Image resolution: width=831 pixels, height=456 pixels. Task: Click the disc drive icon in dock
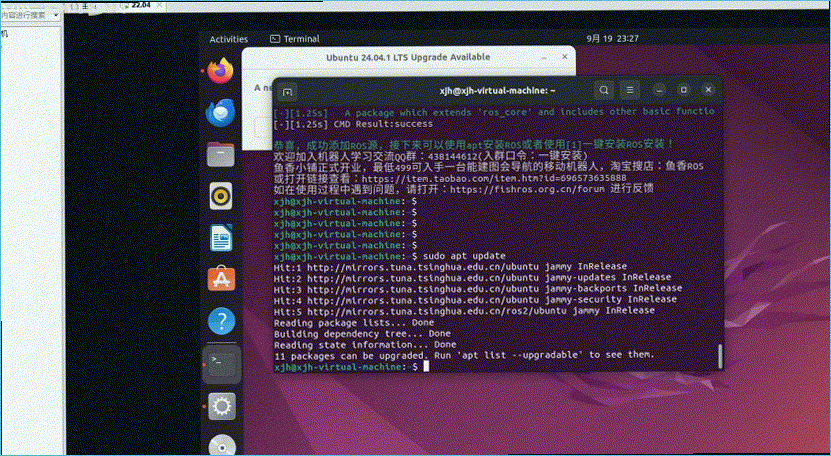coord(222,445)
